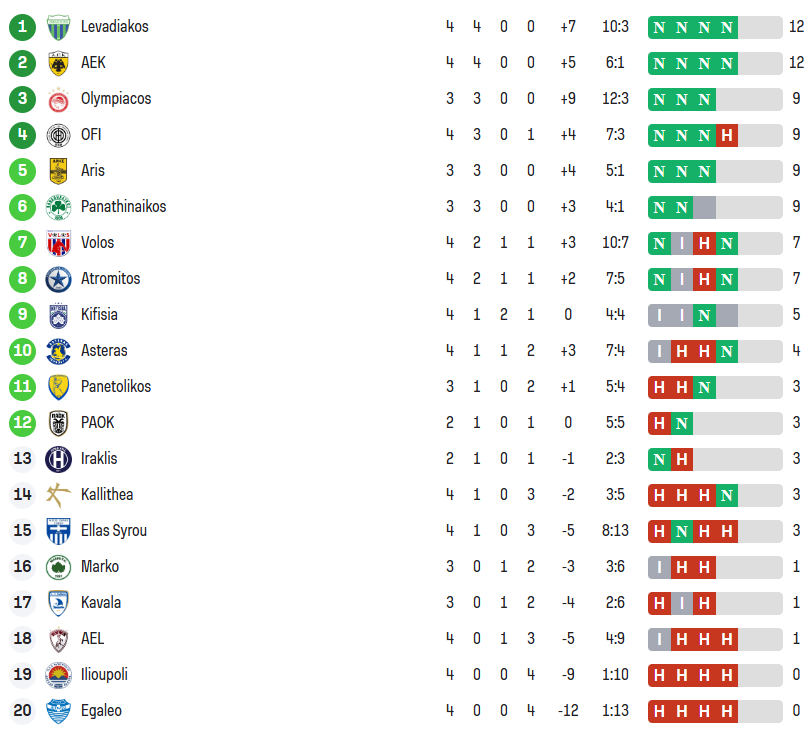
Task: Click the rank 12 position badge
Action: tap(22, 423)
